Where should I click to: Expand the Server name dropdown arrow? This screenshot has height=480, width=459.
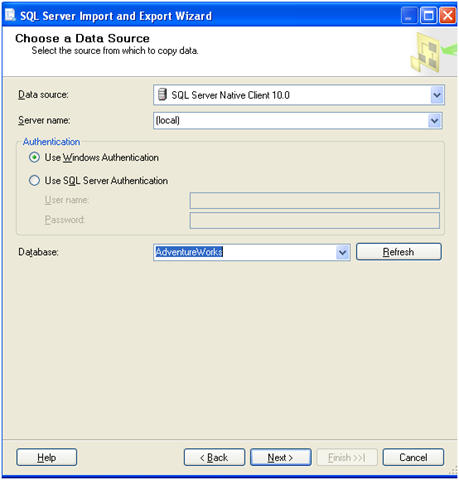[x=434, y=121]
